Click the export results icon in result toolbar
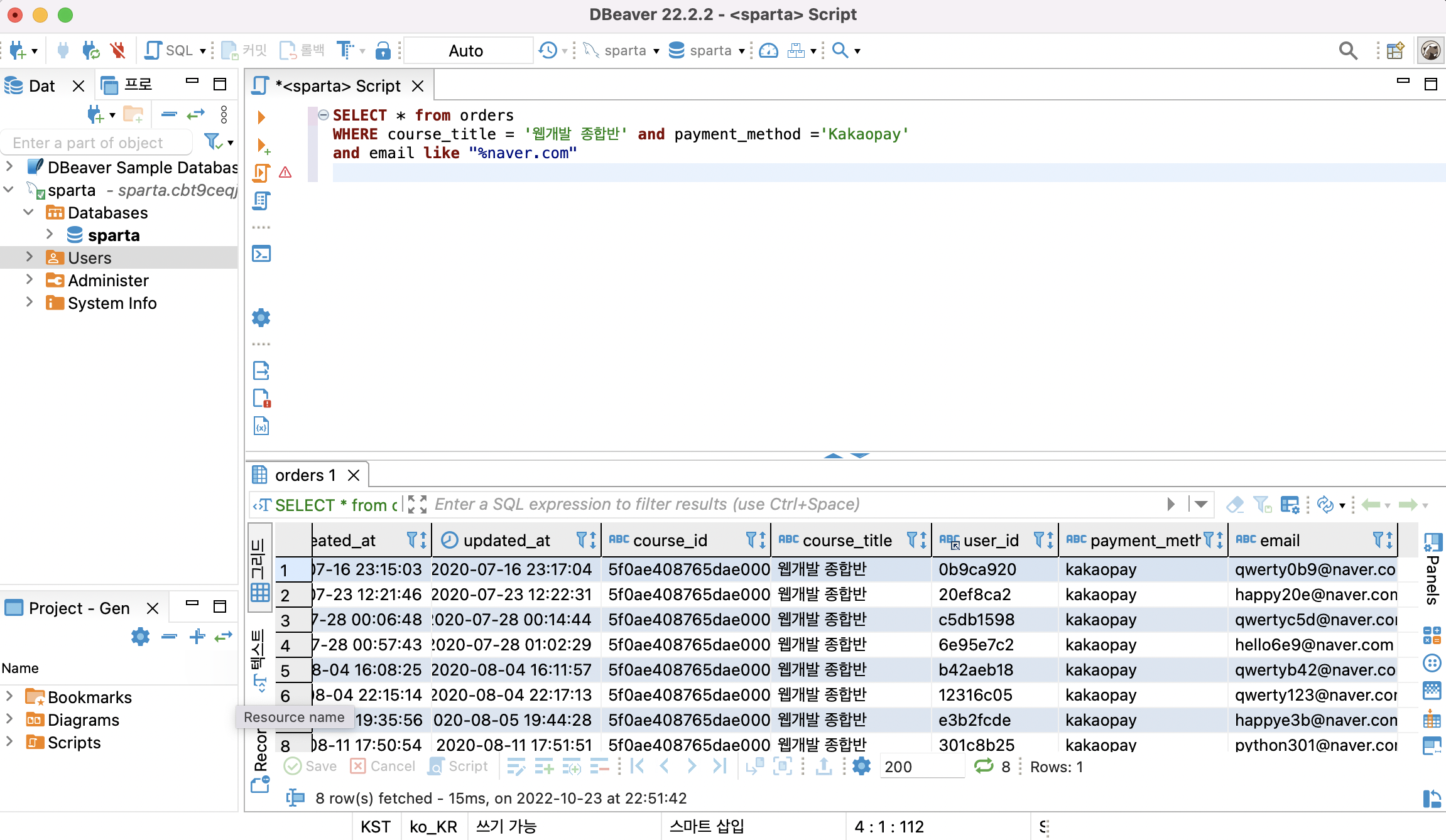The image size is (1446, 840). (824, 766)
